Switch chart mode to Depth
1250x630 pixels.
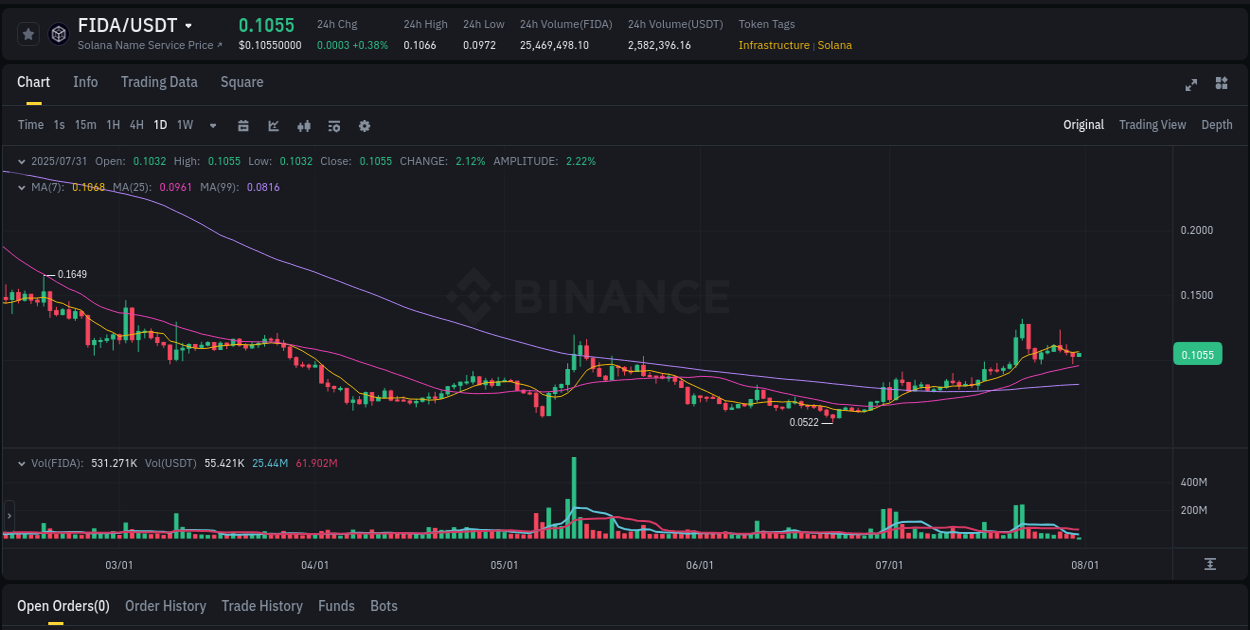click(1217, 125)
